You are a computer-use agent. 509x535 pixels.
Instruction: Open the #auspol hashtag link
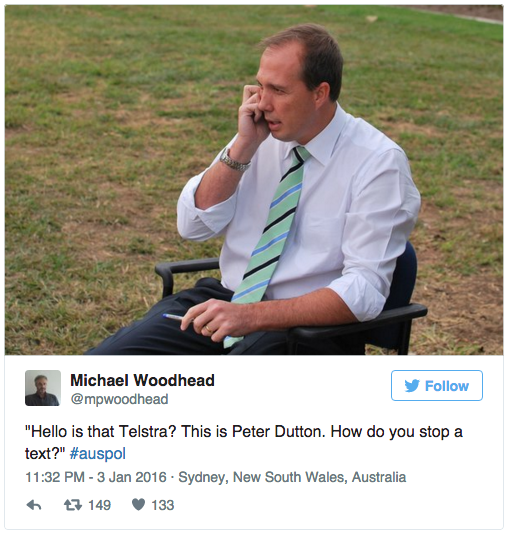[x=98, y=454]
